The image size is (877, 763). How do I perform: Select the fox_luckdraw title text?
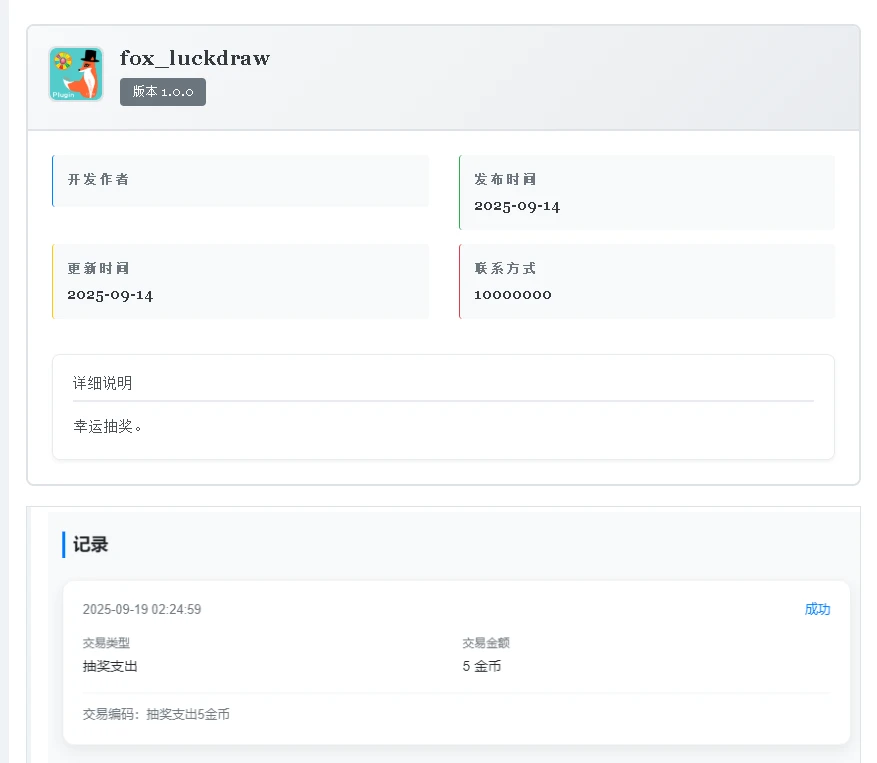tap(195, 58)
